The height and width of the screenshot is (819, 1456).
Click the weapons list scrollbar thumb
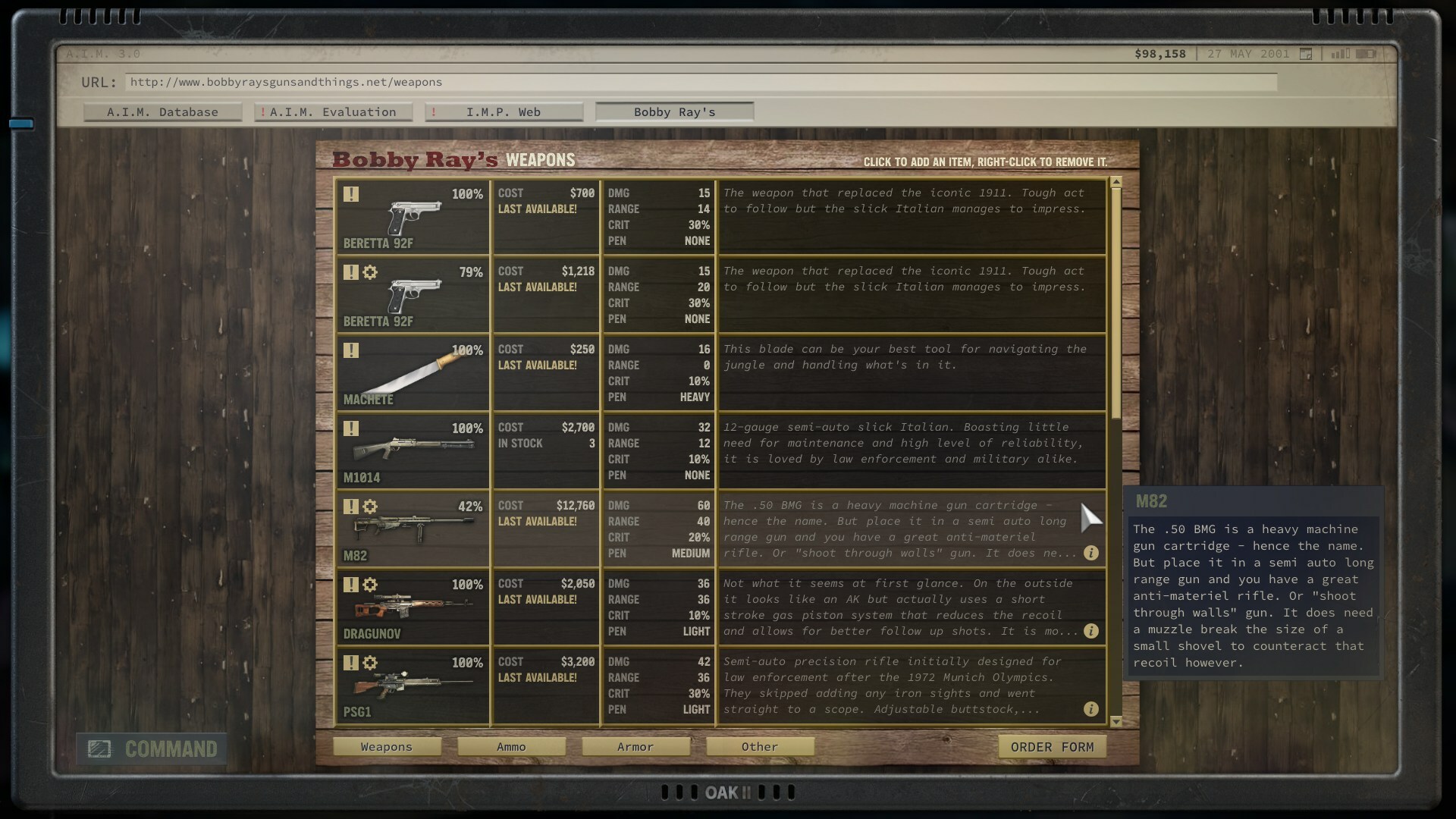click(x=1116, y=303)
